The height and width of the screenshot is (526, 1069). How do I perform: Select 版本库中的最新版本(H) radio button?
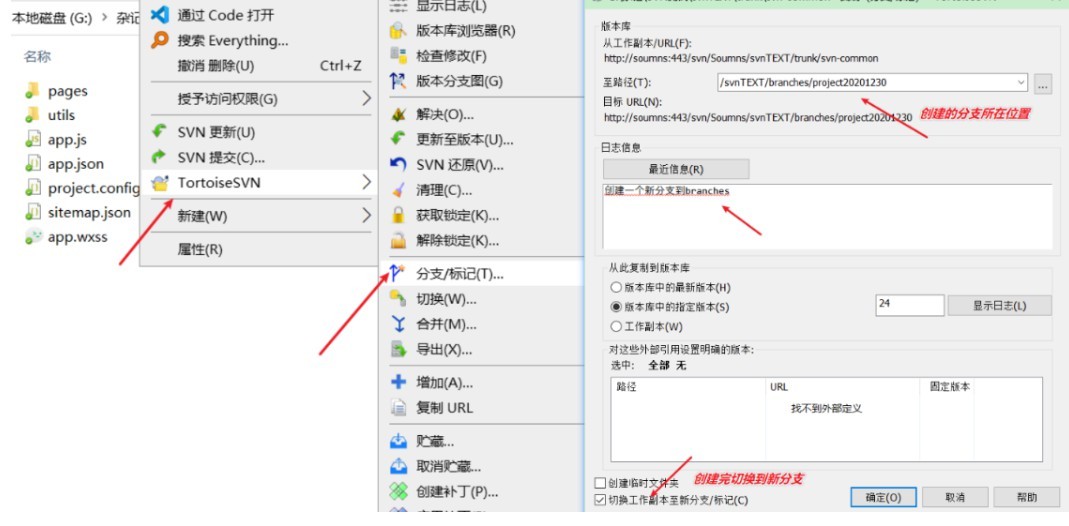(616, 288)
